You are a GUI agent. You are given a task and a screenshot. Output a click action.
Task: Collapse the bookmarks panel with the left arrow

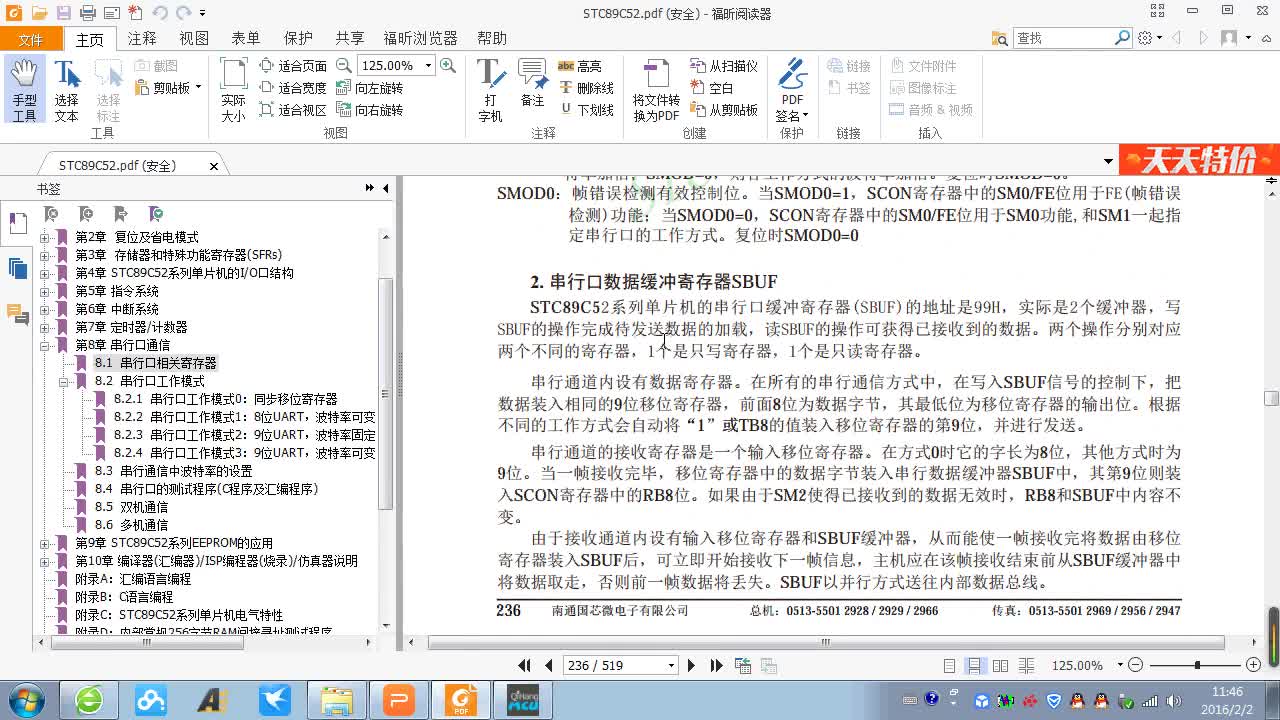386,188
